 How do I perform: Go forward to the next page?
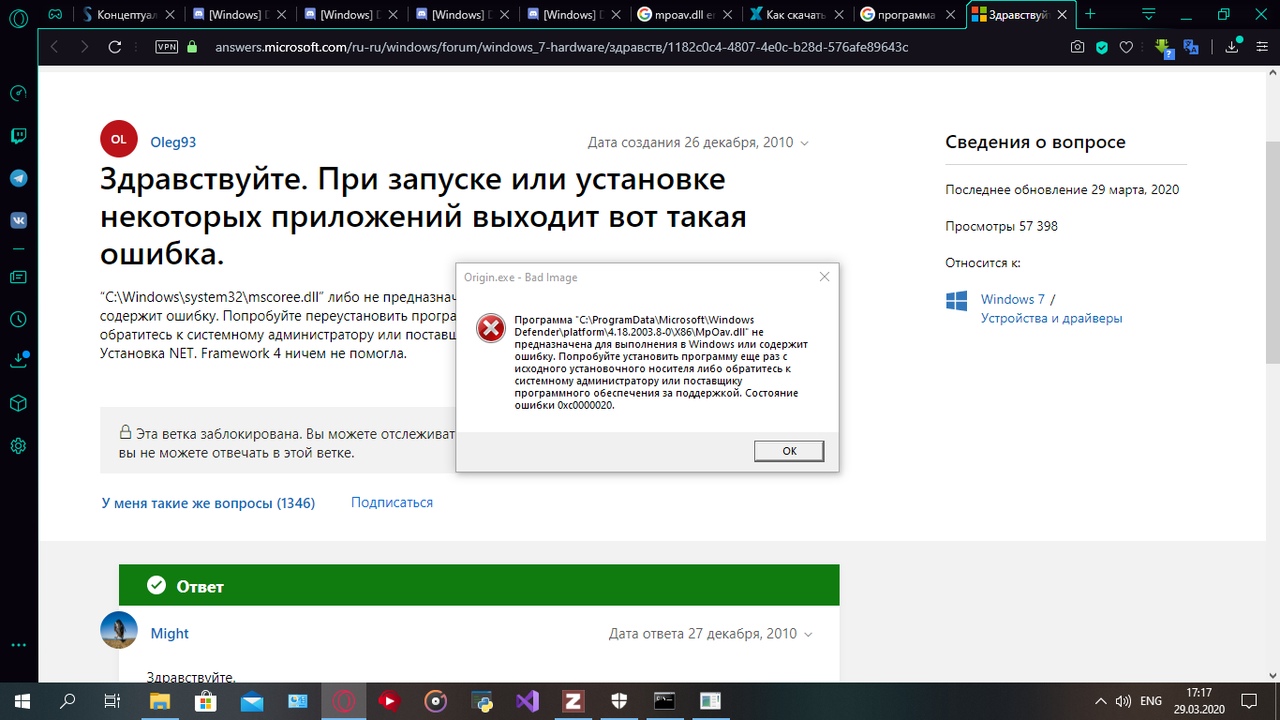pyautogui.click(x=84, y=47)
